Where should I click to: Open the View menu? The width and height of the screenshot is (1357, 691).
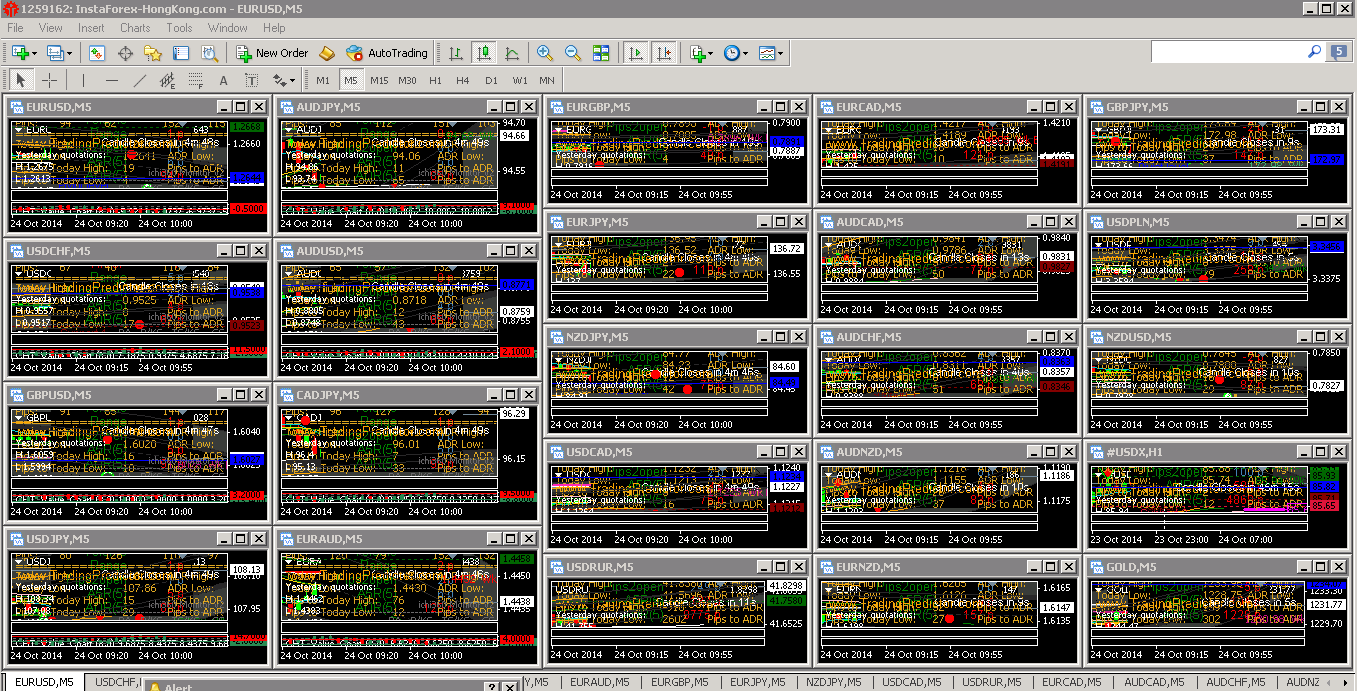click(x=50, y=28)
